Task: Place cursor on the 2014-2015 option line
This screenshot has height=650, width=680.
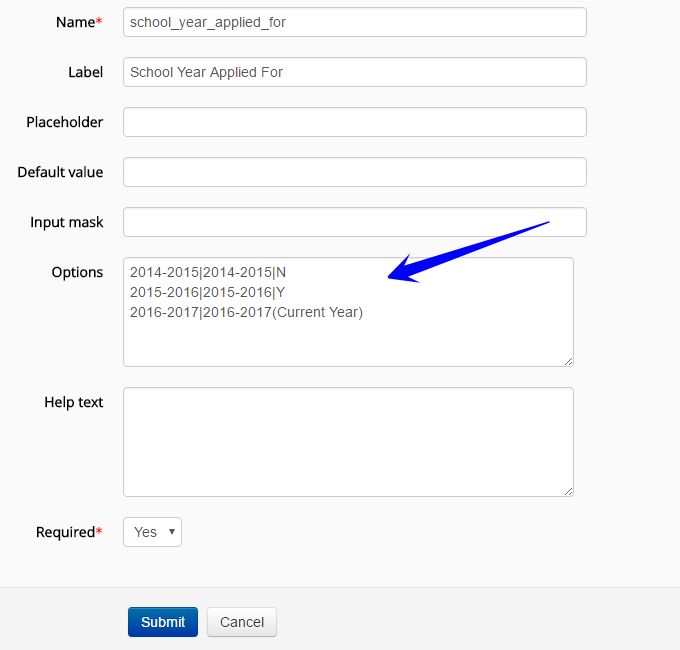Action: click(x=208, y=272)
